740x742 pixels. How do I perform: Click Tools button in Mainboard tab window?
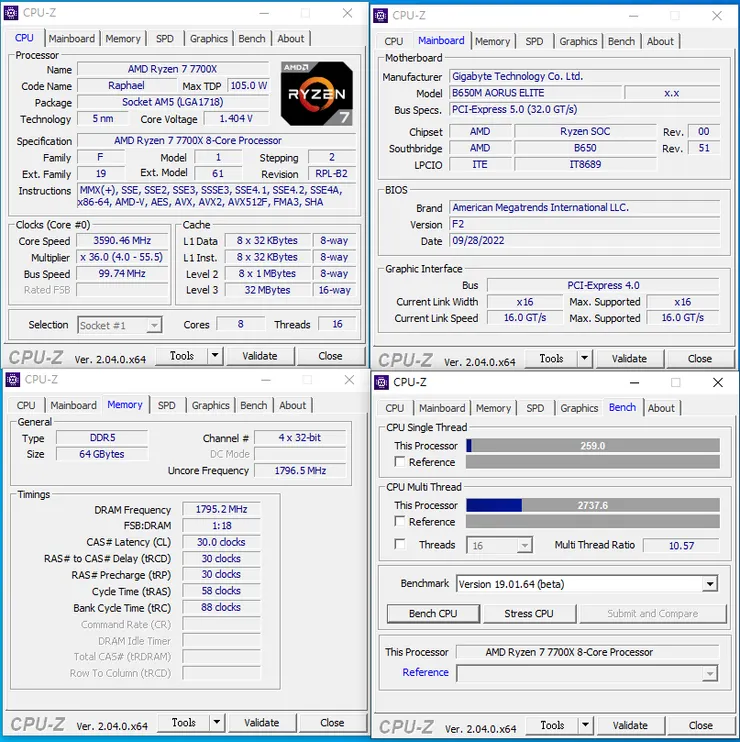(x=551, y=359)
